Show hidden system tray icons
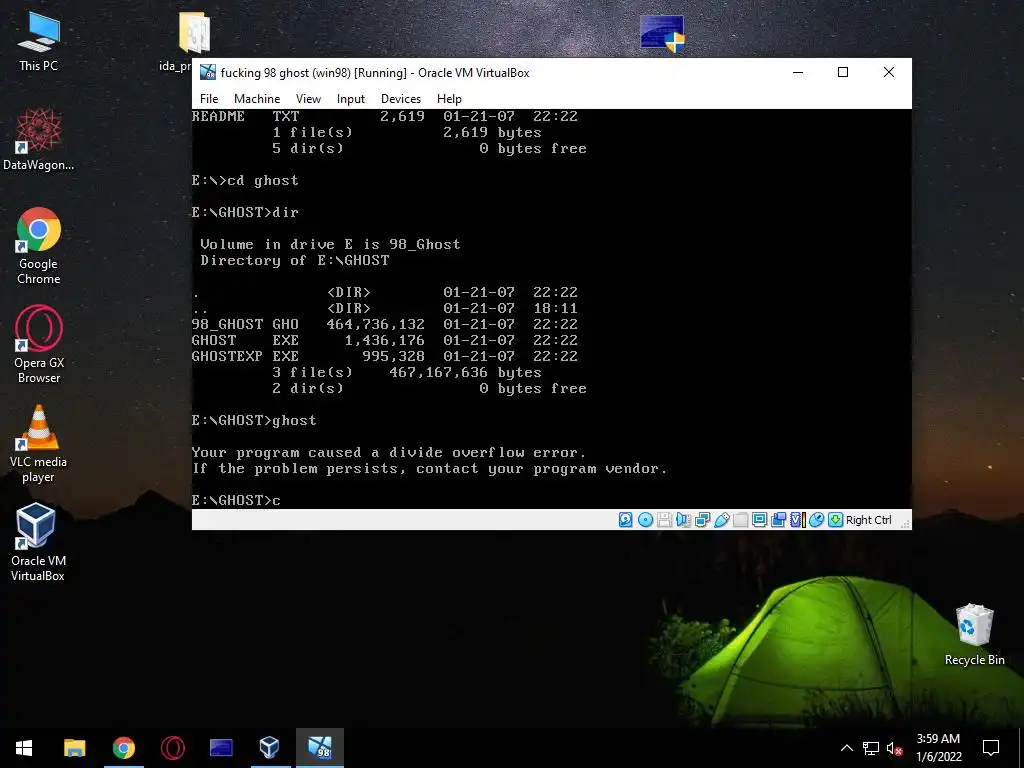1024x768 pixels. click(x=846, y=748)
